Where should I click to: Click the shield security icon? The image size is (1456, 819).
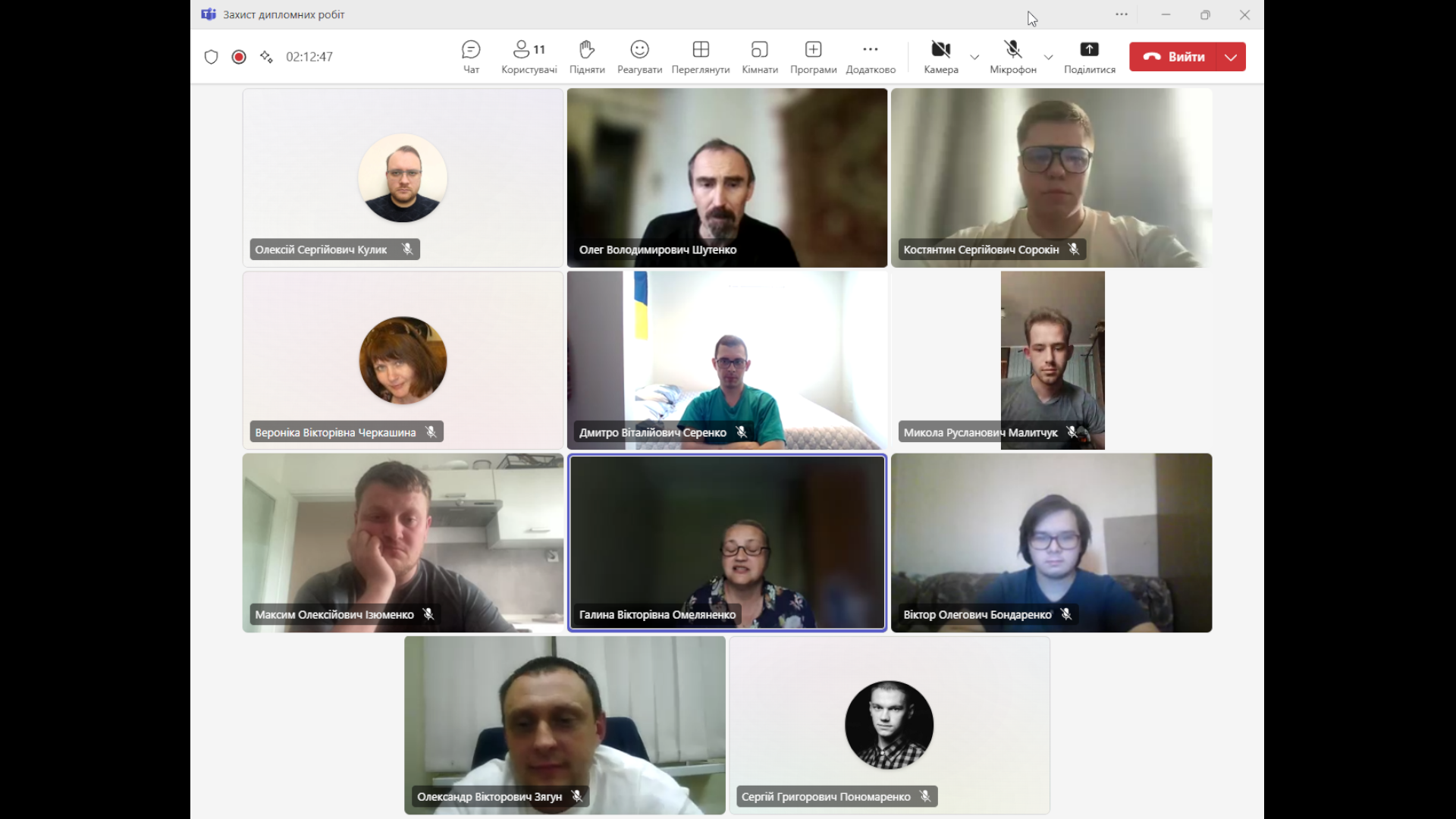point(212,57)
